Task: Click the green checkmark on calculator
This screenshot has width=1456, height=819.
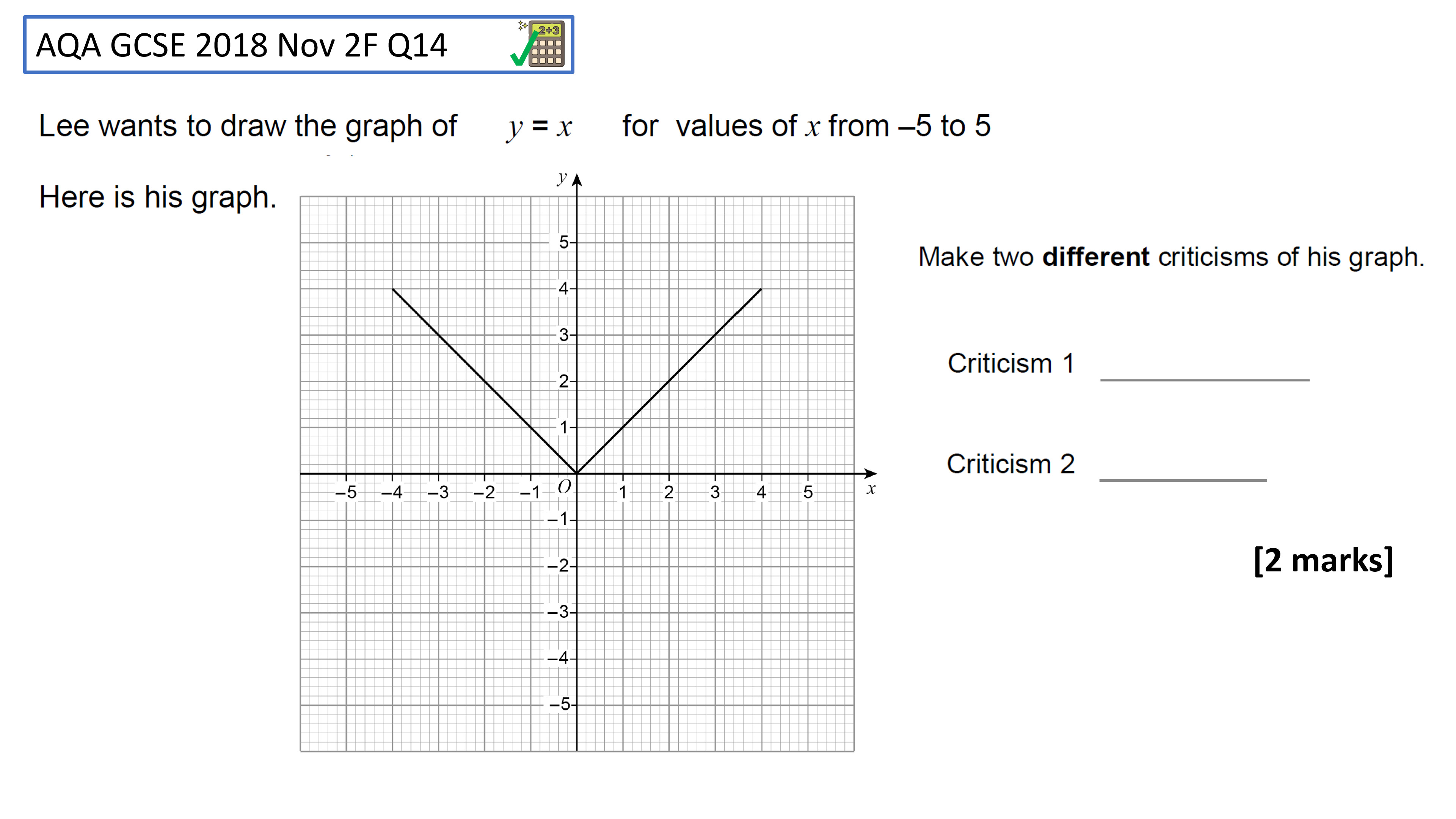Action: pos(524,50)
